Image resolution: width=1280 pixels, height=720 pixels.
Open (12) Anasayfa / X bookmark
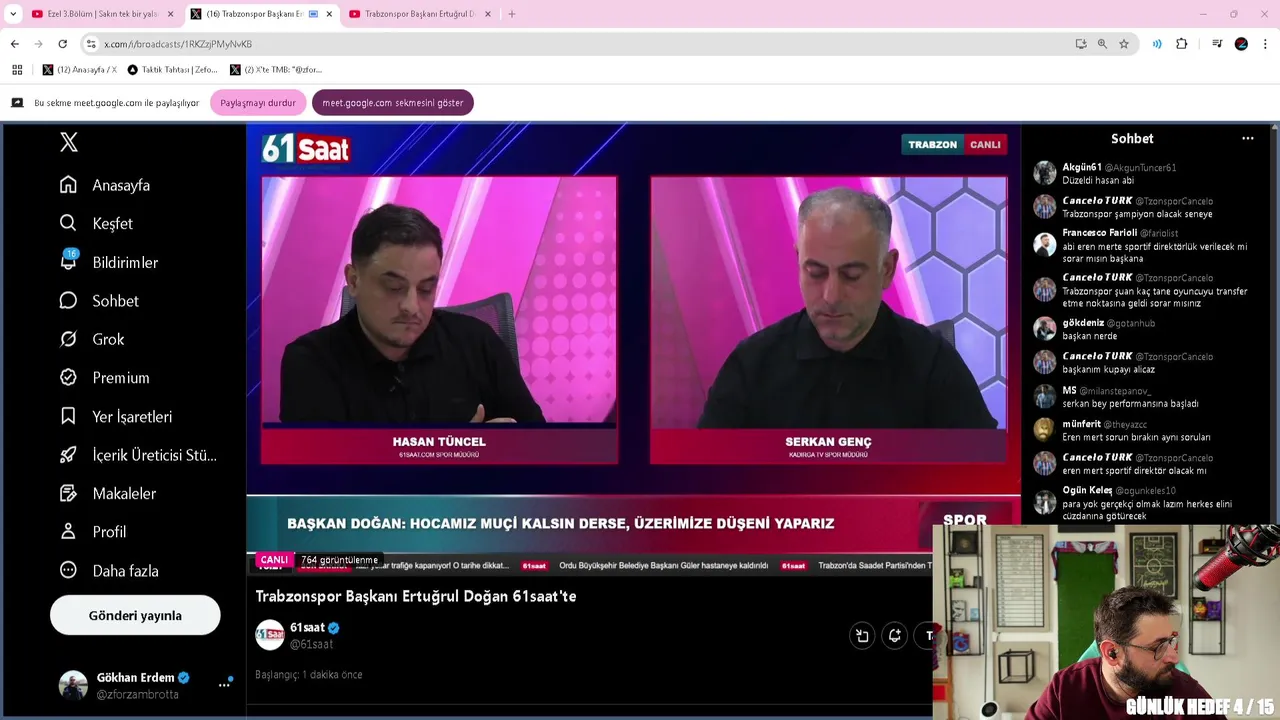pos(80,70)
